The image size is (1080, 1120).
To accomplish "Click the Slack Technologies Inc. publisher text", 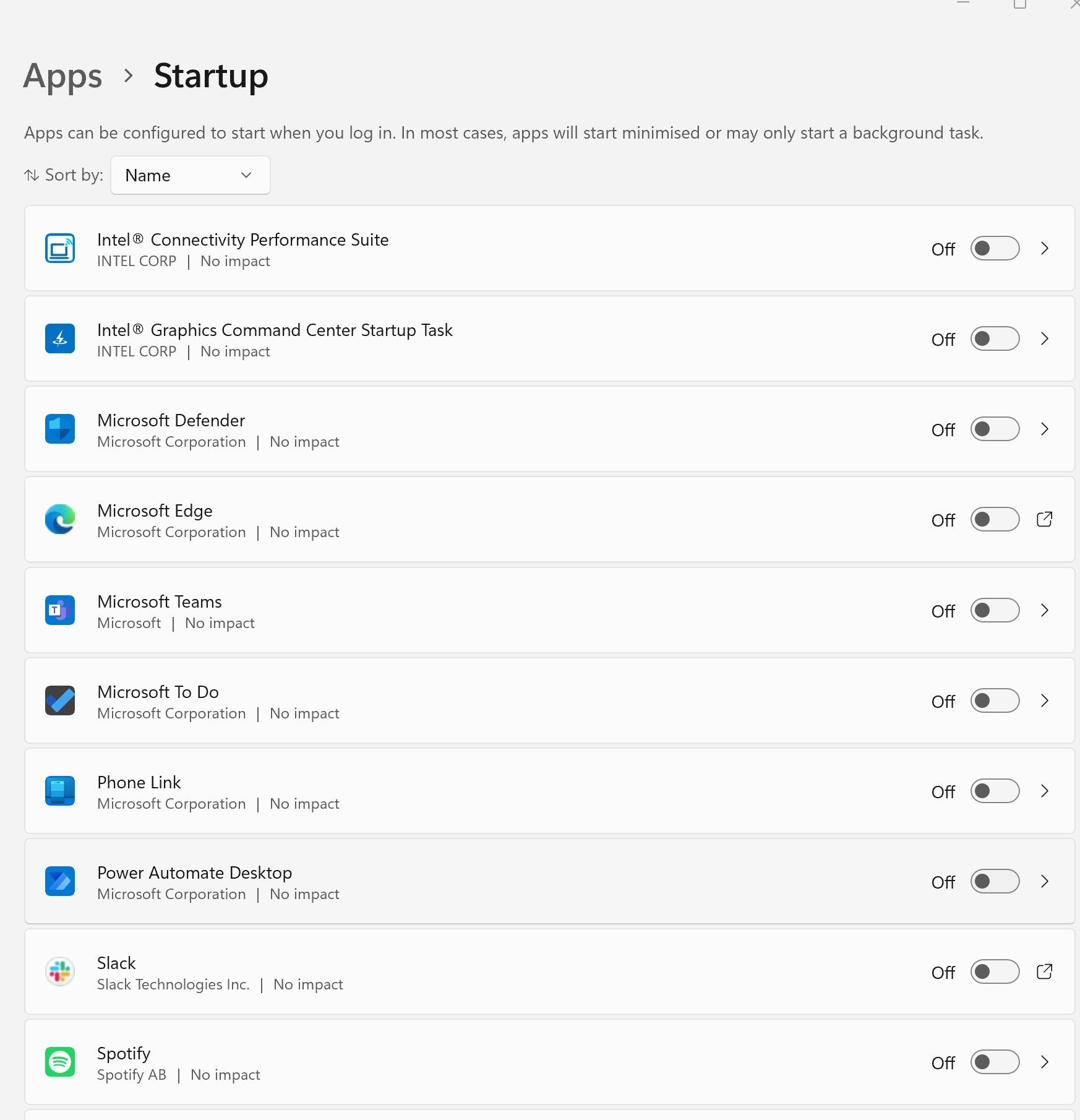I will point(173,984).
